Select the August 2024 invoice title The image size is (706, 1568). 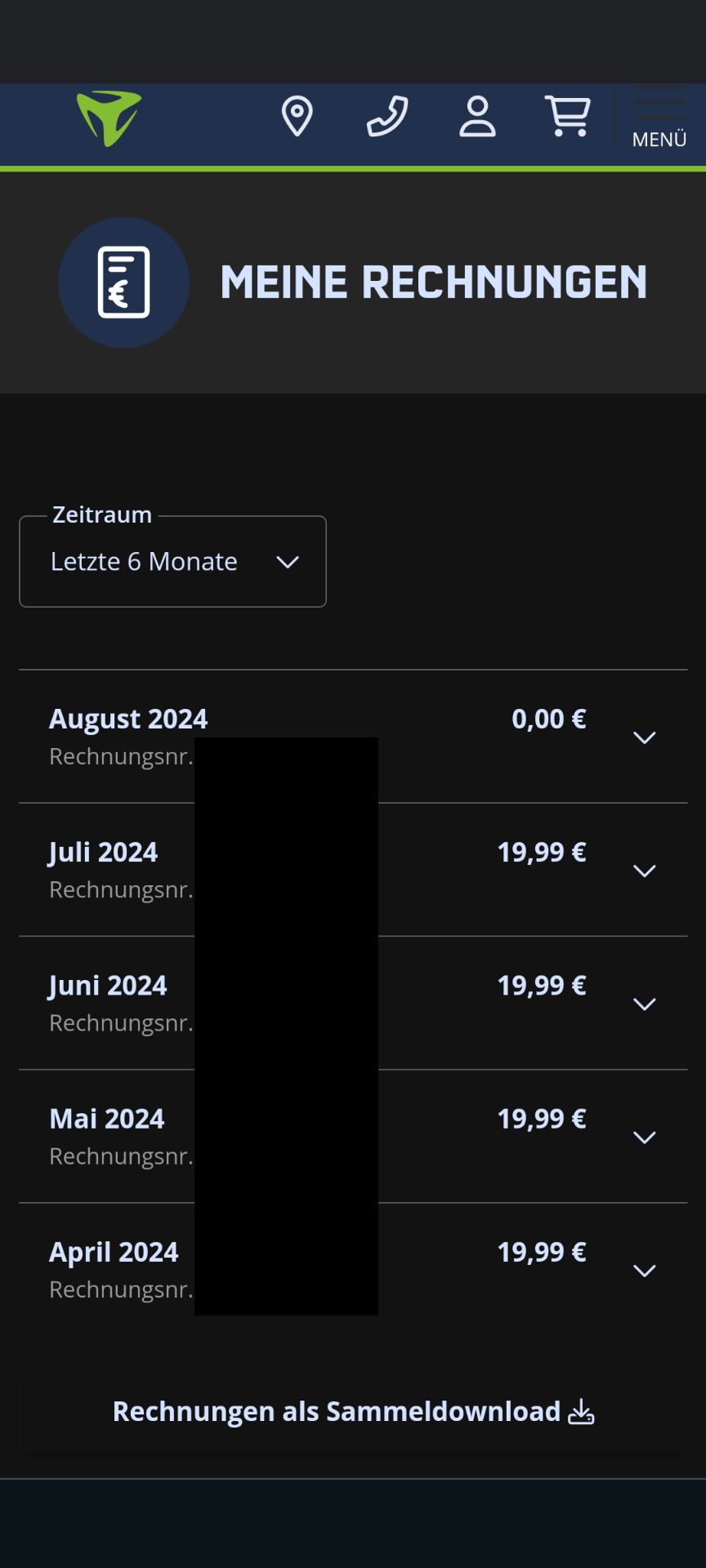click(128, 719)
